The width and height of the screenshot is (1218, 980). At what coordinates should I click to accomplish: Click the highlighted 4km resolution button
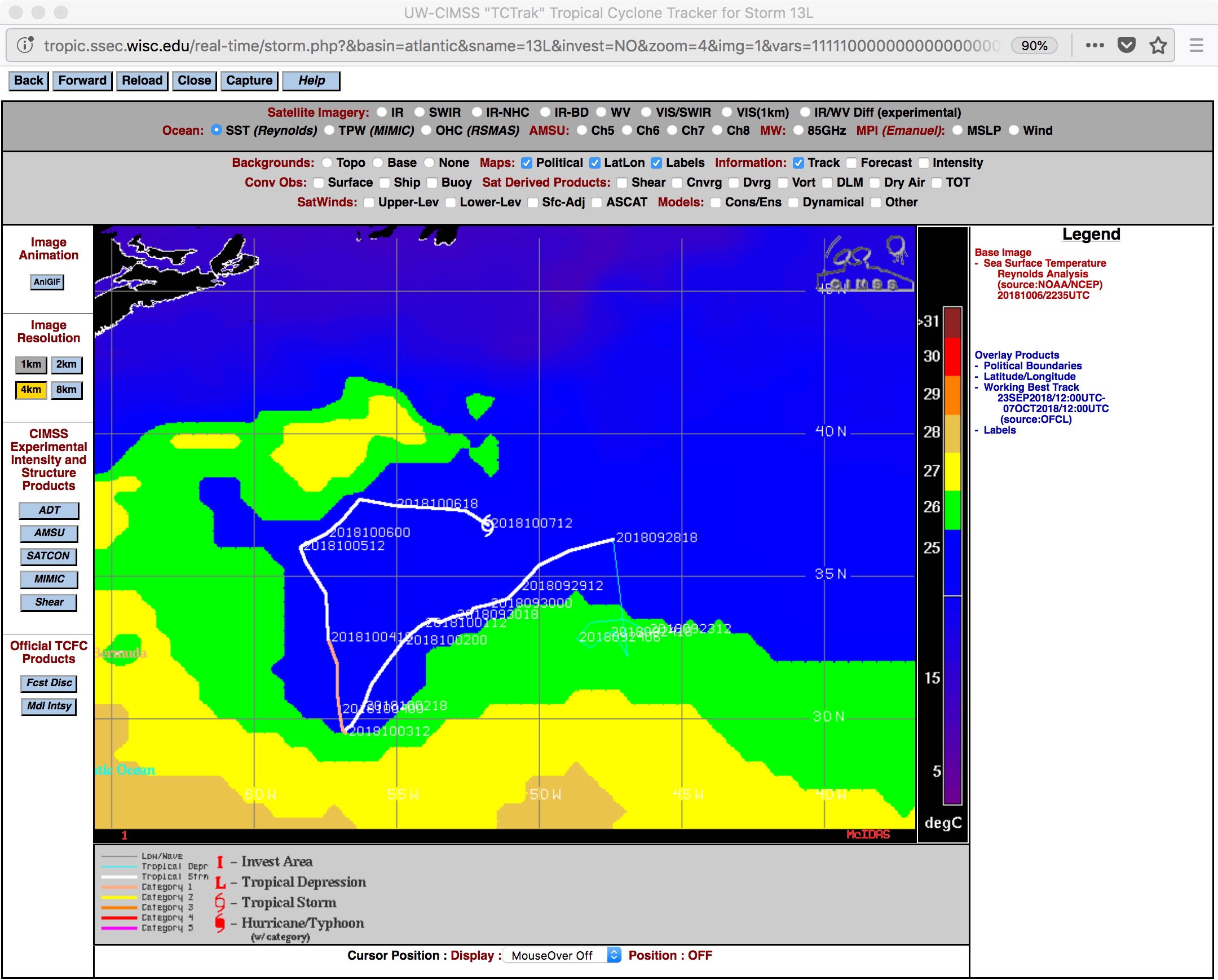(30, 390)
